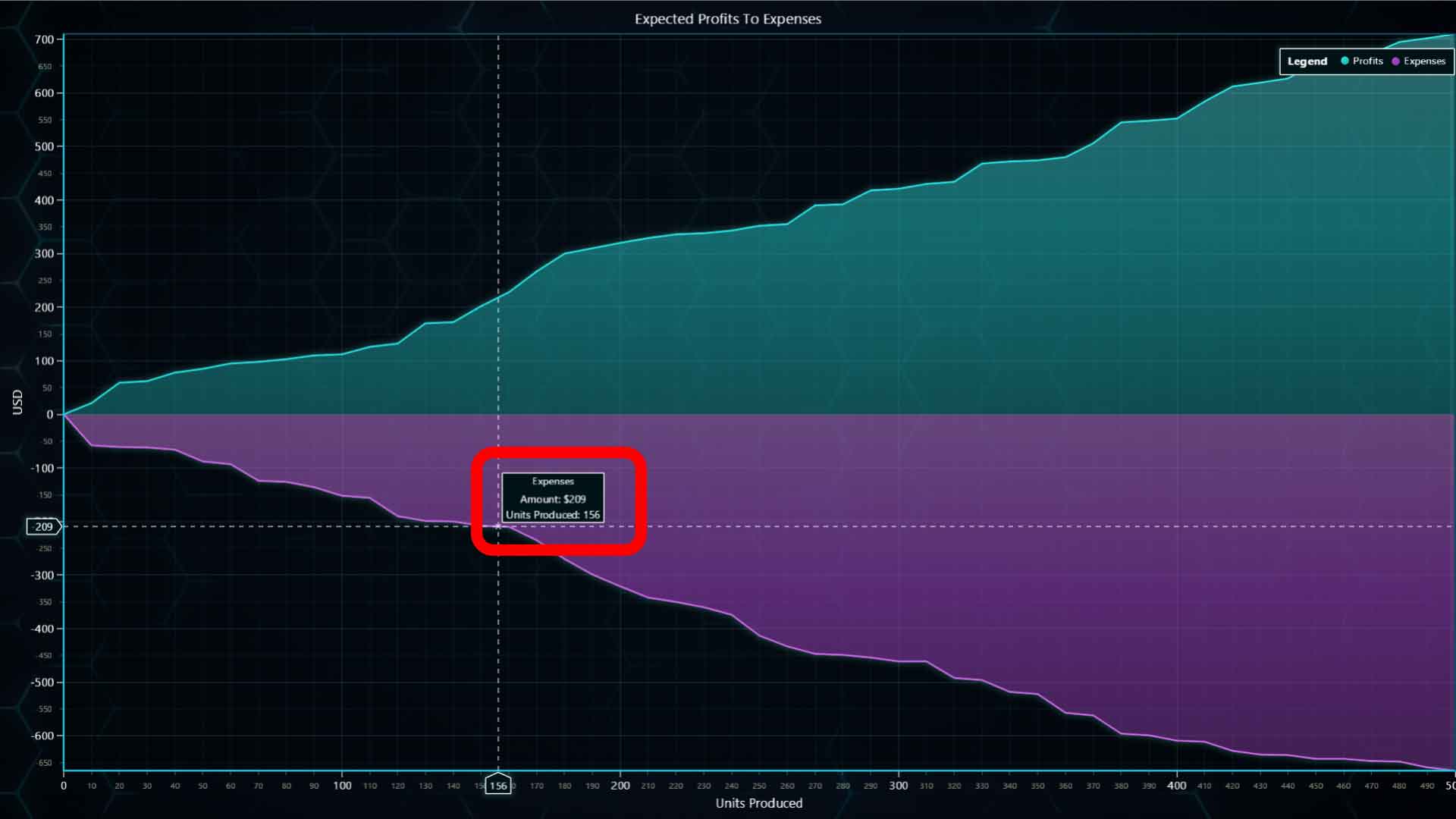Click the -100 tick label on Y-axis

pos(42,468)
